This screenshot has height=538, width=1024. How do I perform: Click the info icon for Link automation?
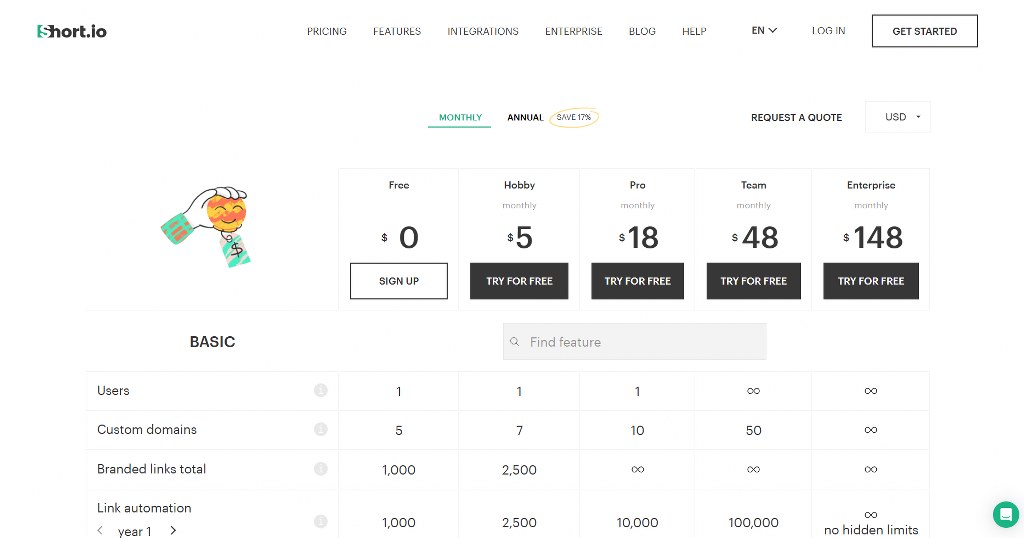coord(320,521)
